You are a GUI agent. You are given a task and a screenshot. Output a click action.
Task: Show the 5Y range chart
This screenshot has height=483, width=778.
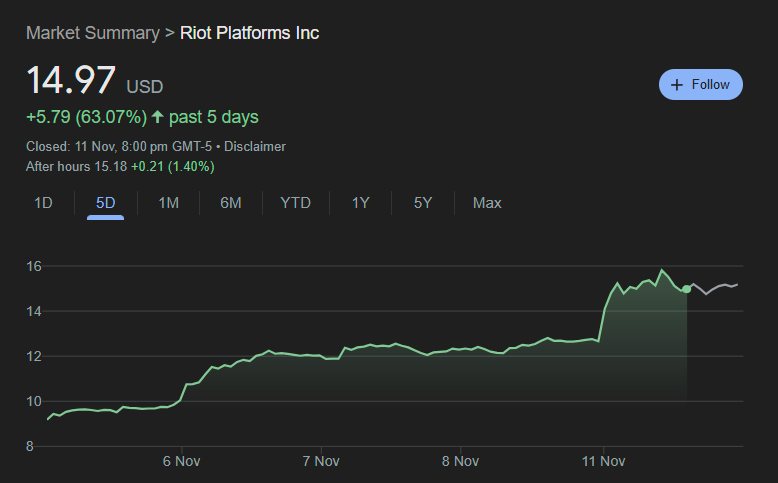click(423, 203)
